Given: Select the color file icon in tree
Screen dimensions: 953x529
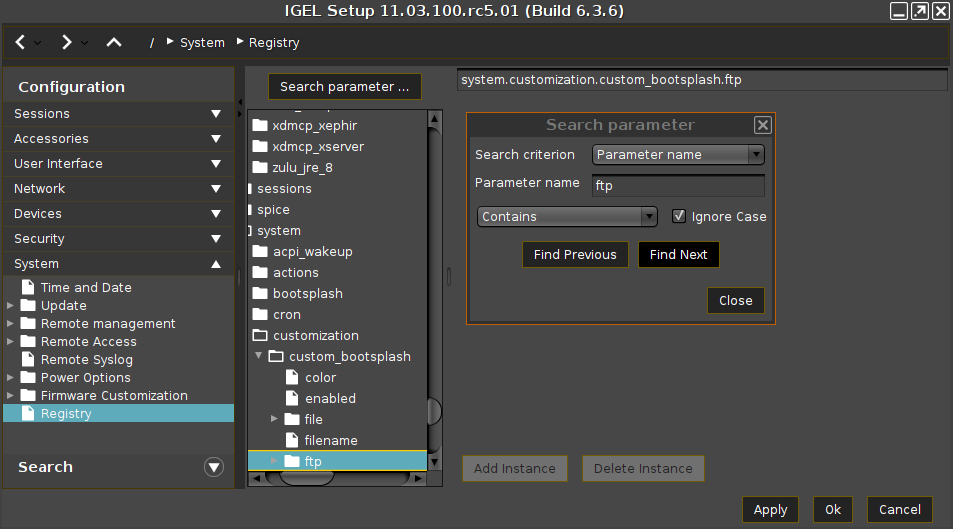Looking at the screenshot, I should (x=292, y=378).
